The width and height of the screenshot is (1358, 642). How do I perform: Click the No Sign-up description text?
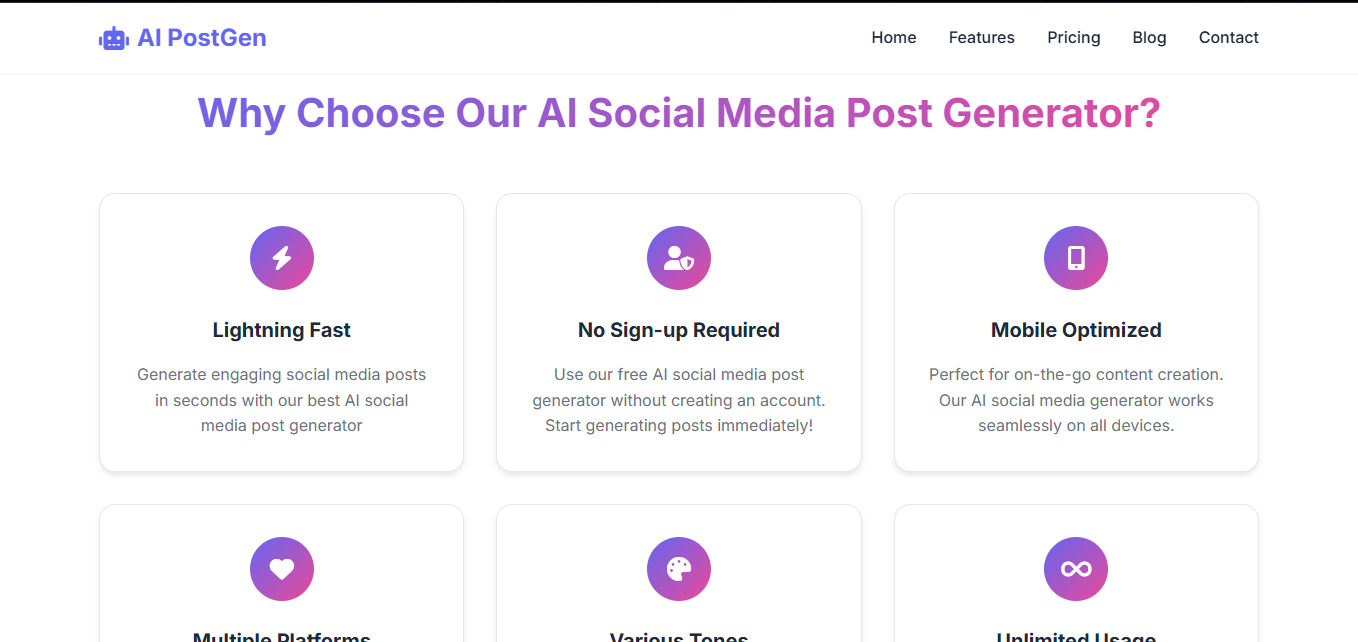tap(679, 400)
